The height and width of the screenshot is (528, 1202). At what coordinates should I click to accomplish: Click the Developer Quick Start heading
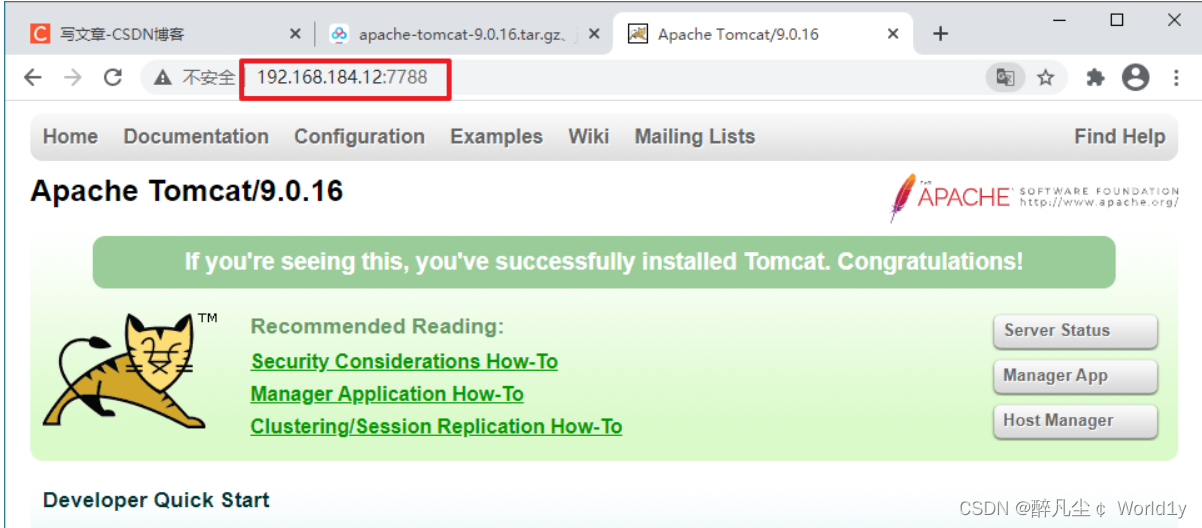click(x=156, y=500)
